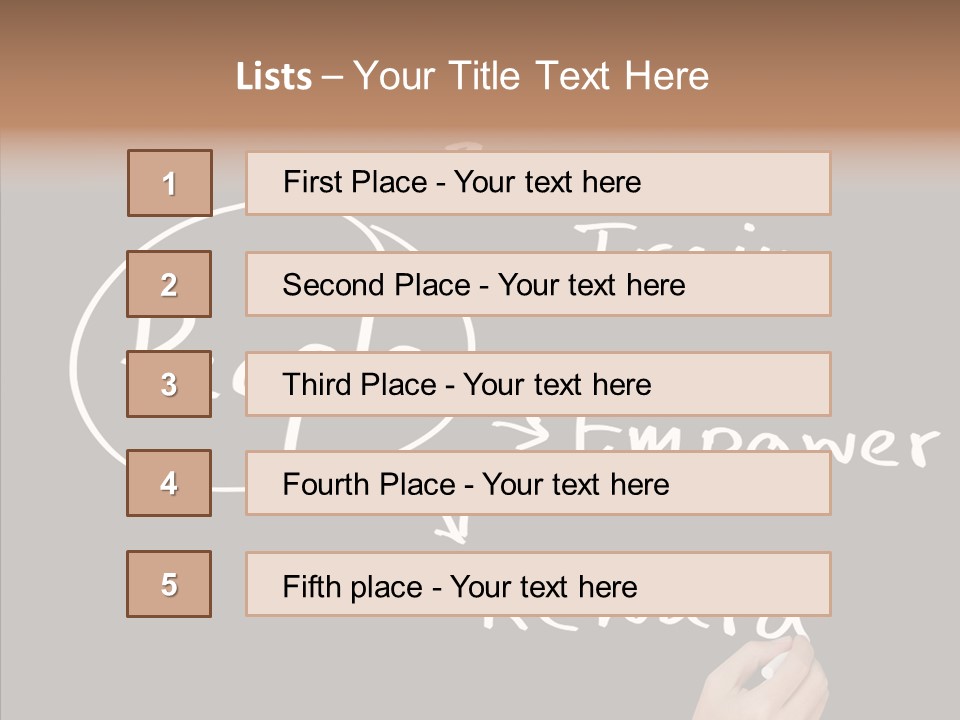This screenshot has width=960, height=720.
Task: Click the number 1 box
Action: click(x=169, y=183)
